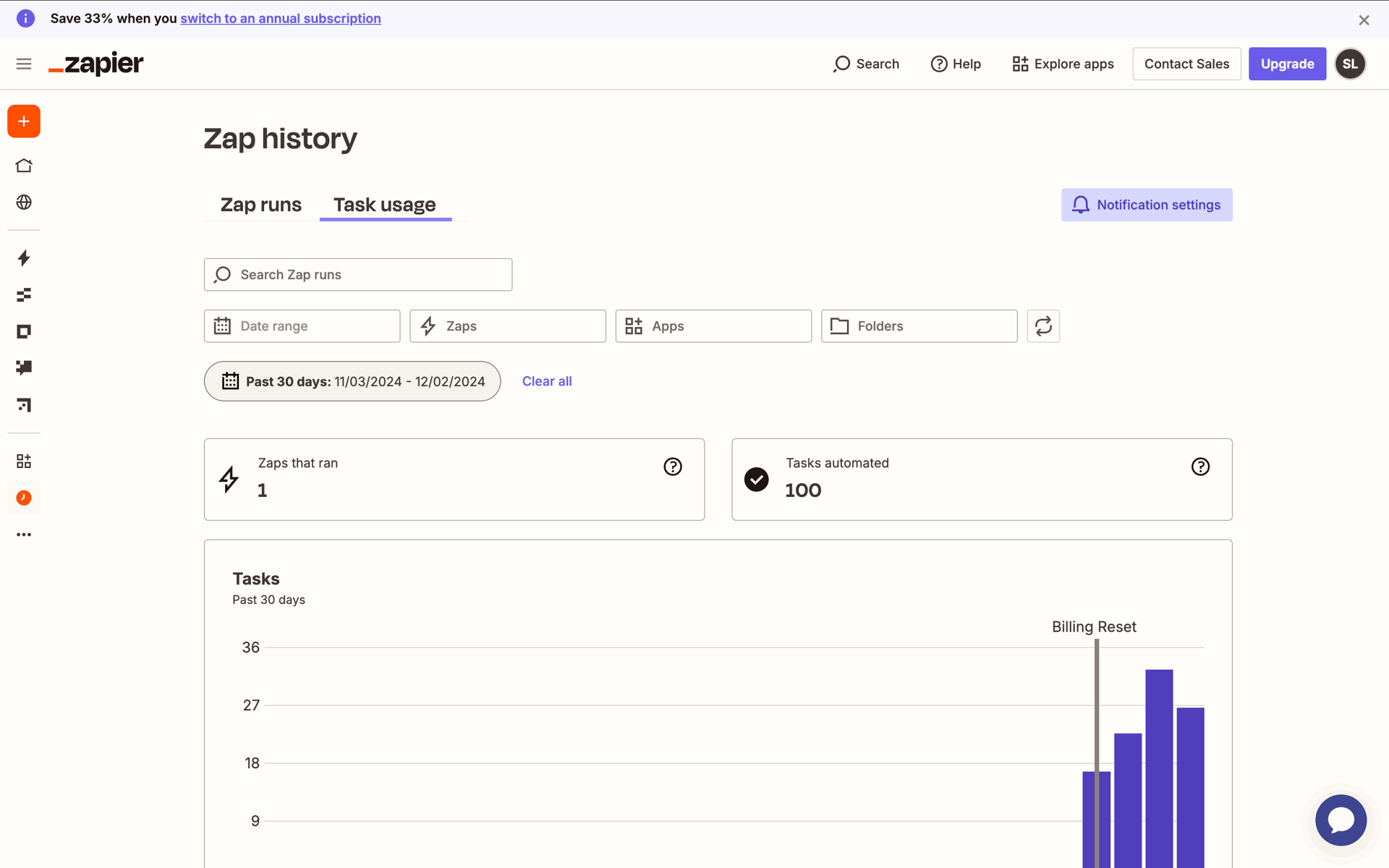Switch to Zap runs tab
1389x868 pixels.
(260, 205)
